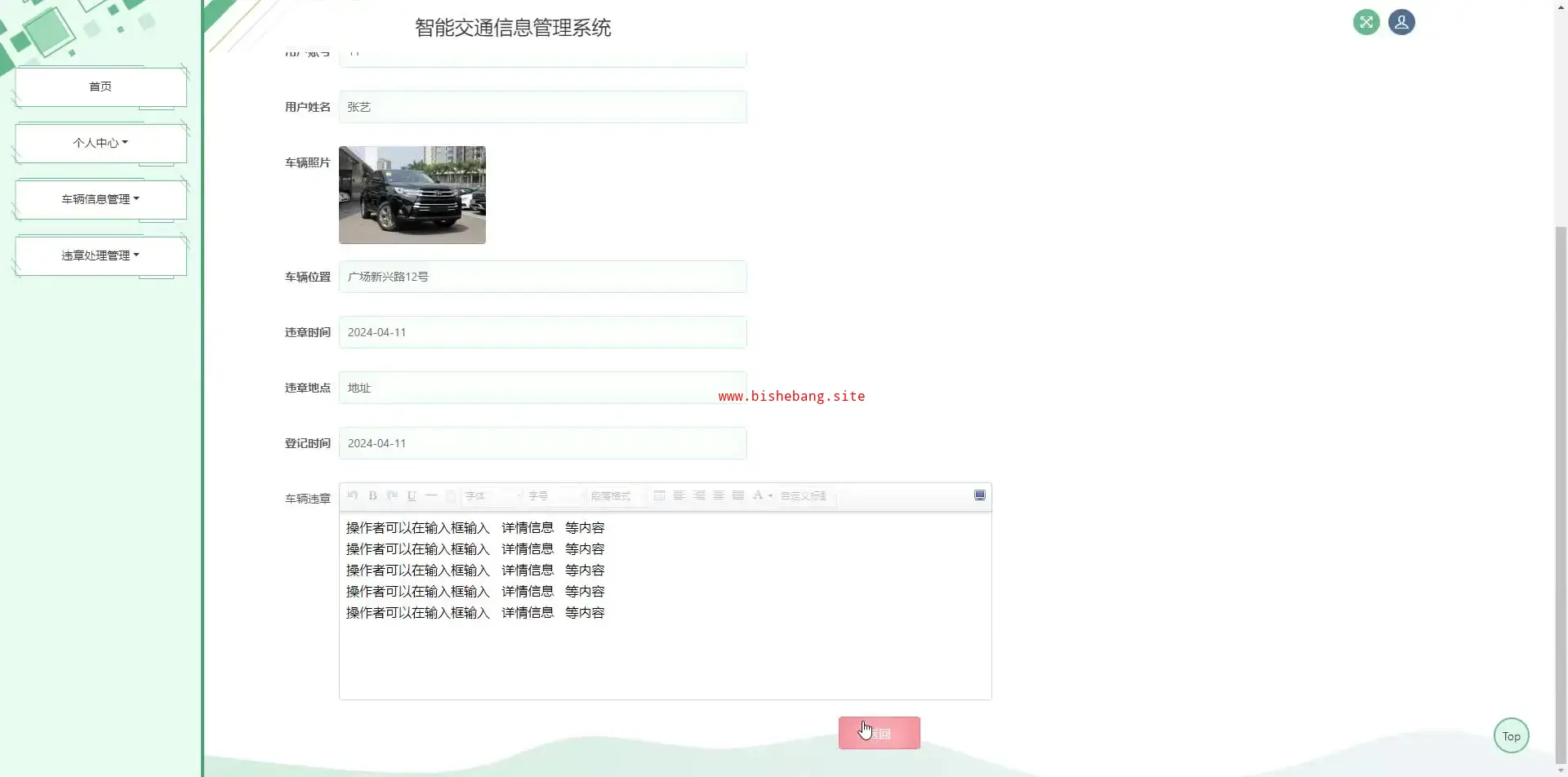Toggle bold formatting in the editor
Screen dimensions: 1568x777
click(x=372, y=495)
